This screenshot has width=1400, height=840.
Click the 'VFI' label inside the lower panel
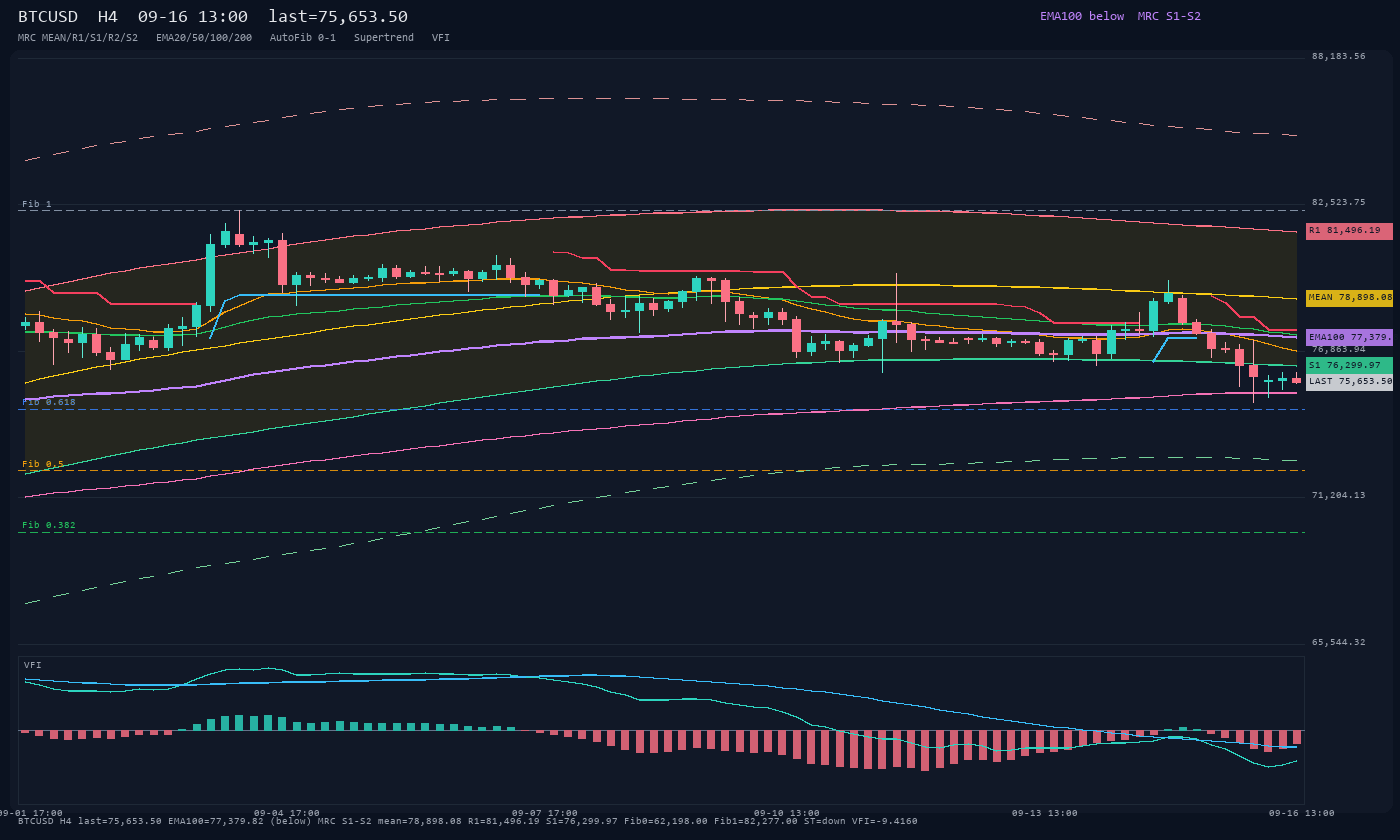[33, 665]
